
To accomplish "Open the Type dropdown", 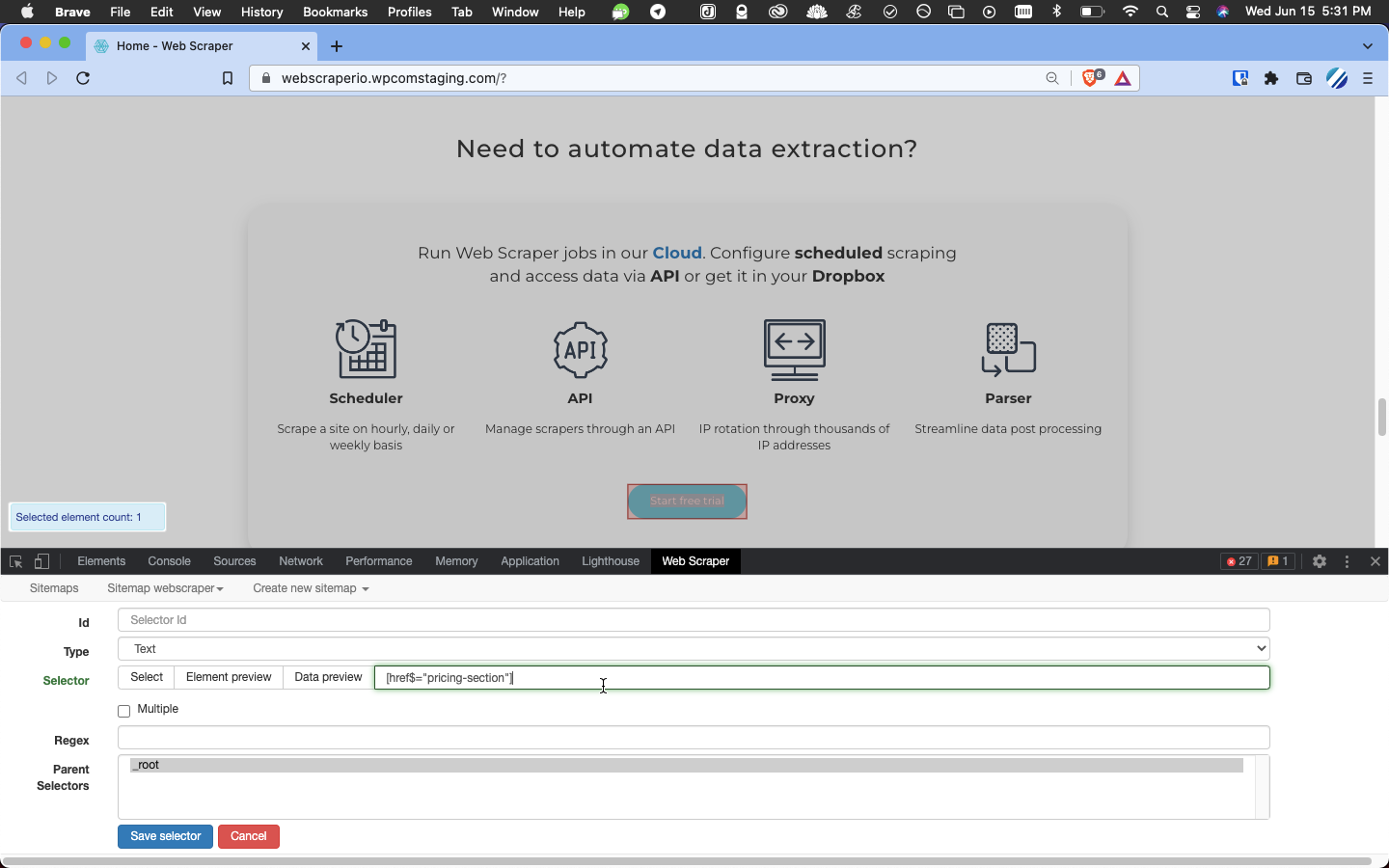I will click(694, 649).
